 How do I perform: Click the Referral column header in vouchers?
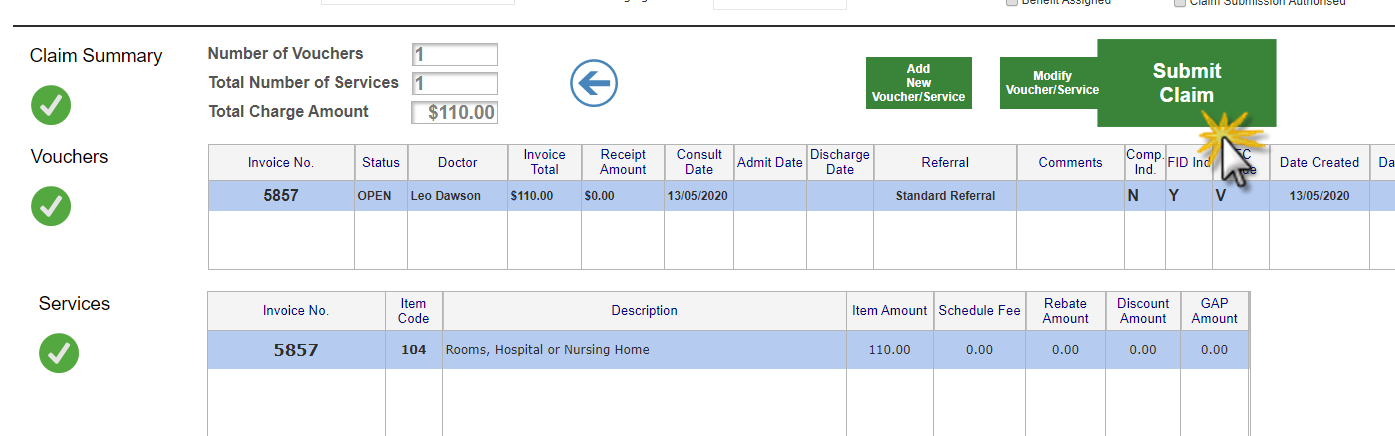click(x=945, y=162)
